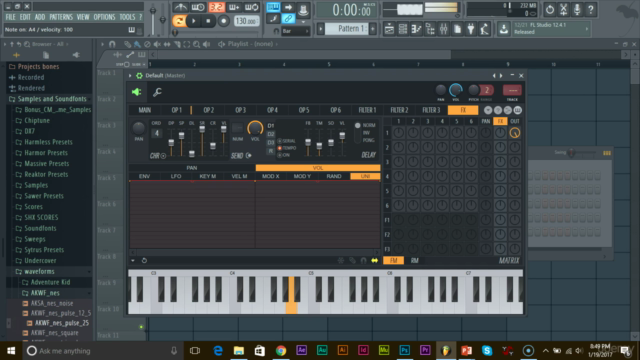Click the RM matrix mode button
This screenshot has width=640, height=360.
point(414,260)
